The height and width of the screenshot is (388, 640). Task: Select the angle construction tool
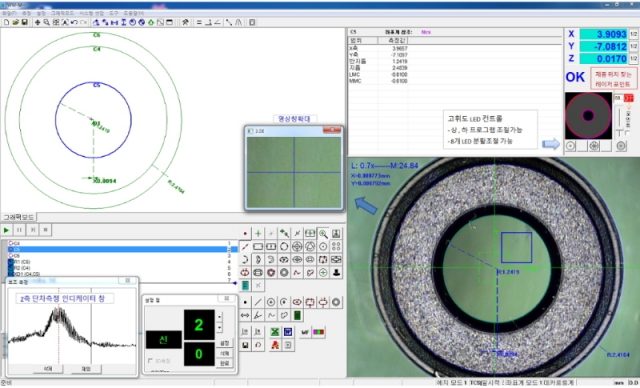click(x=258, y=315)
